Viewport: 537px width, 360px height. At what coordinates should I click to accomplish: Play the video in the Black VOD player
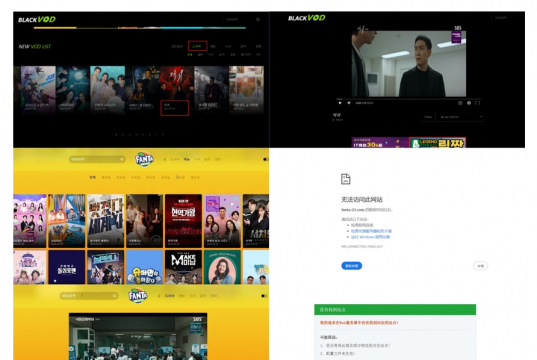point(340,103)
